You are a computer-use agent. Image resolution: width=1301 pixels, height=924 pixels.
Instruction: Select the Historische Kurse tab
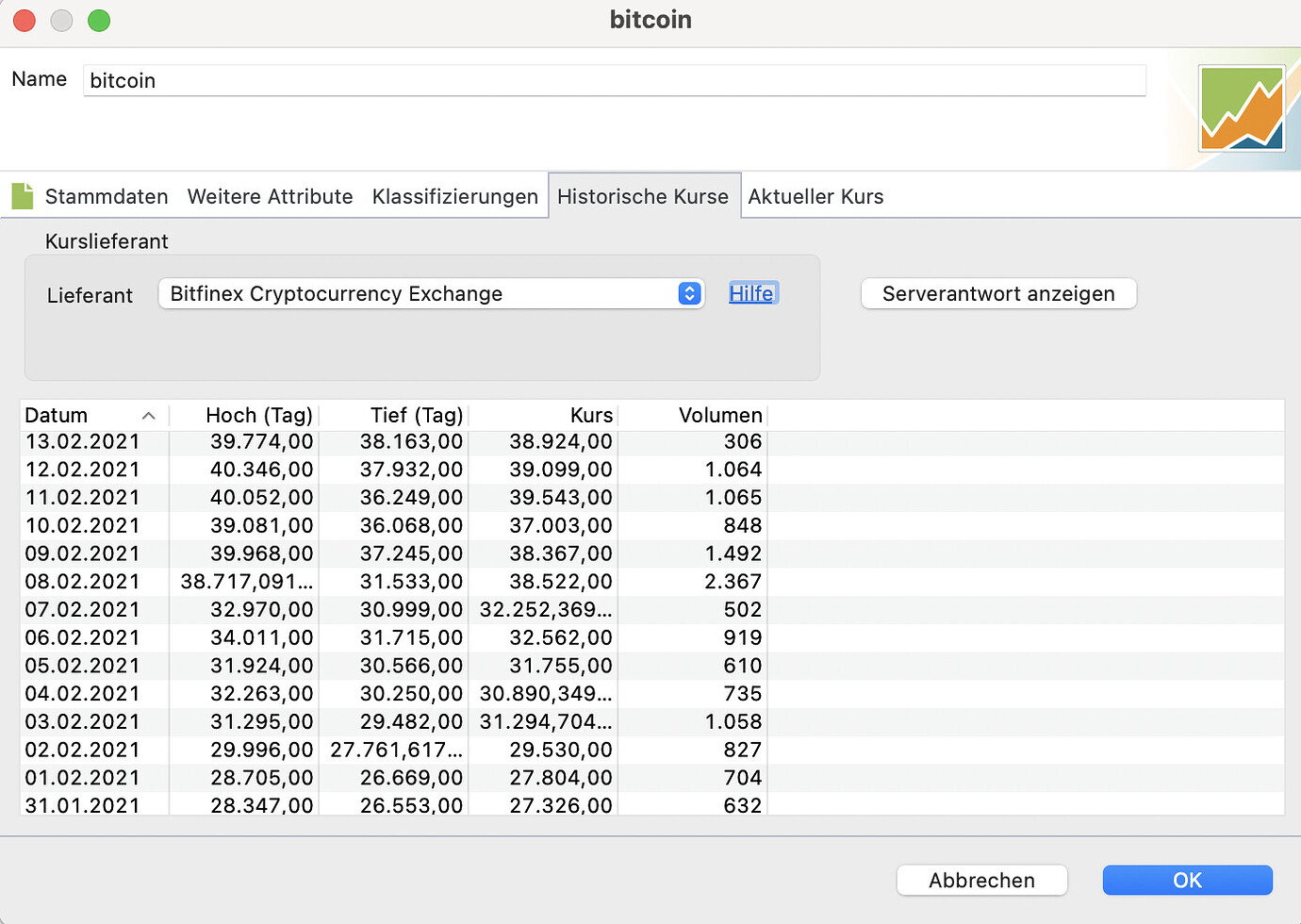644,196
